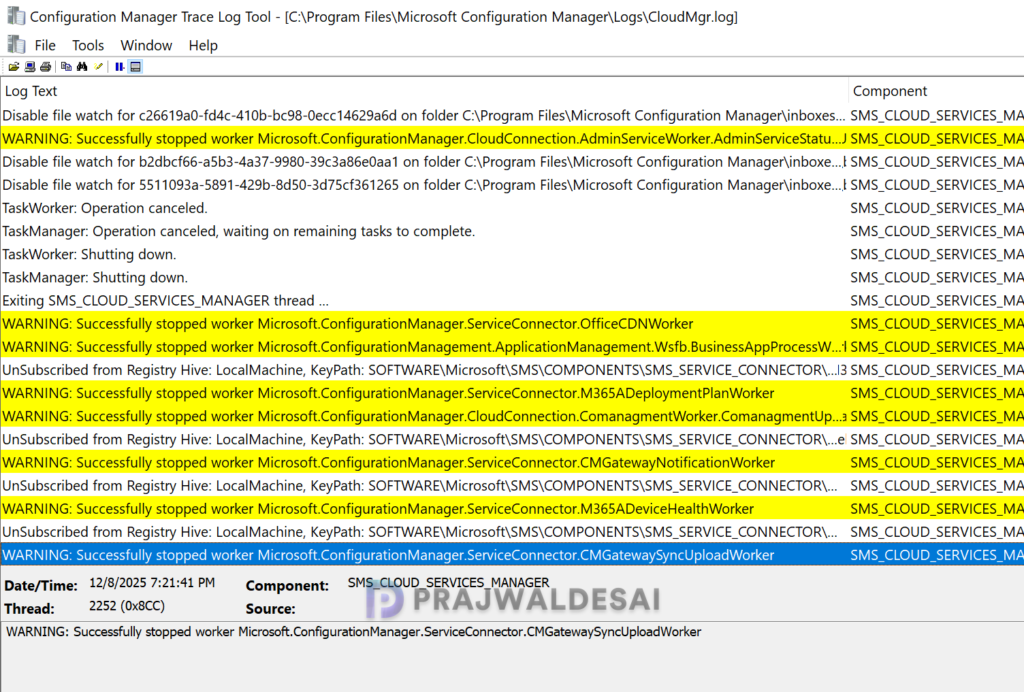
Task: Click the Component column header
Action: (936, 91)
